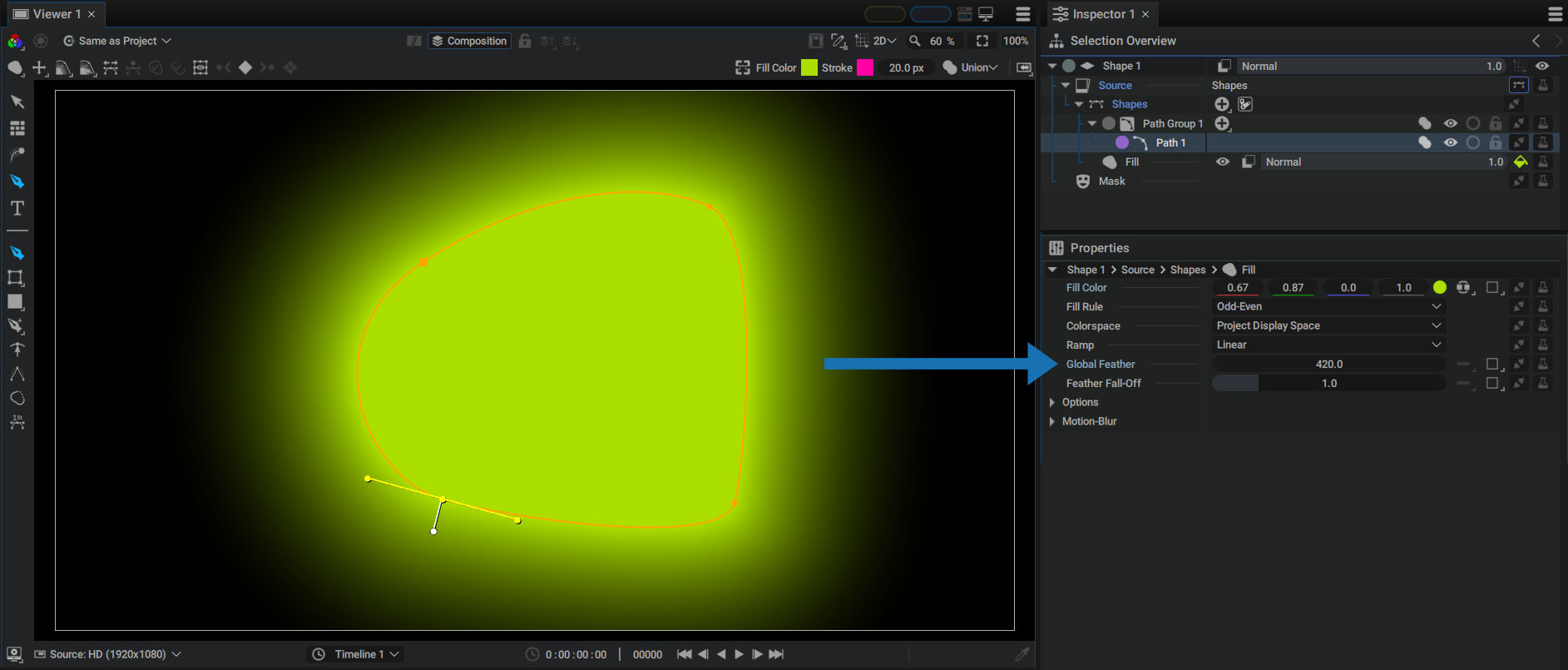The height and width of the screenshot is (670, 1568).
Task: Click the play forward button
Action: [739, 654]
